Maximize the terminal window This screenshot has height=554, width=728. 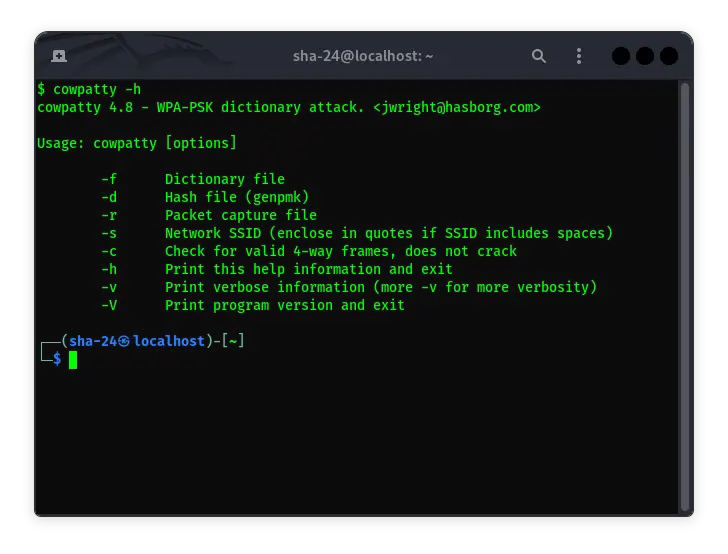[644, 56]
